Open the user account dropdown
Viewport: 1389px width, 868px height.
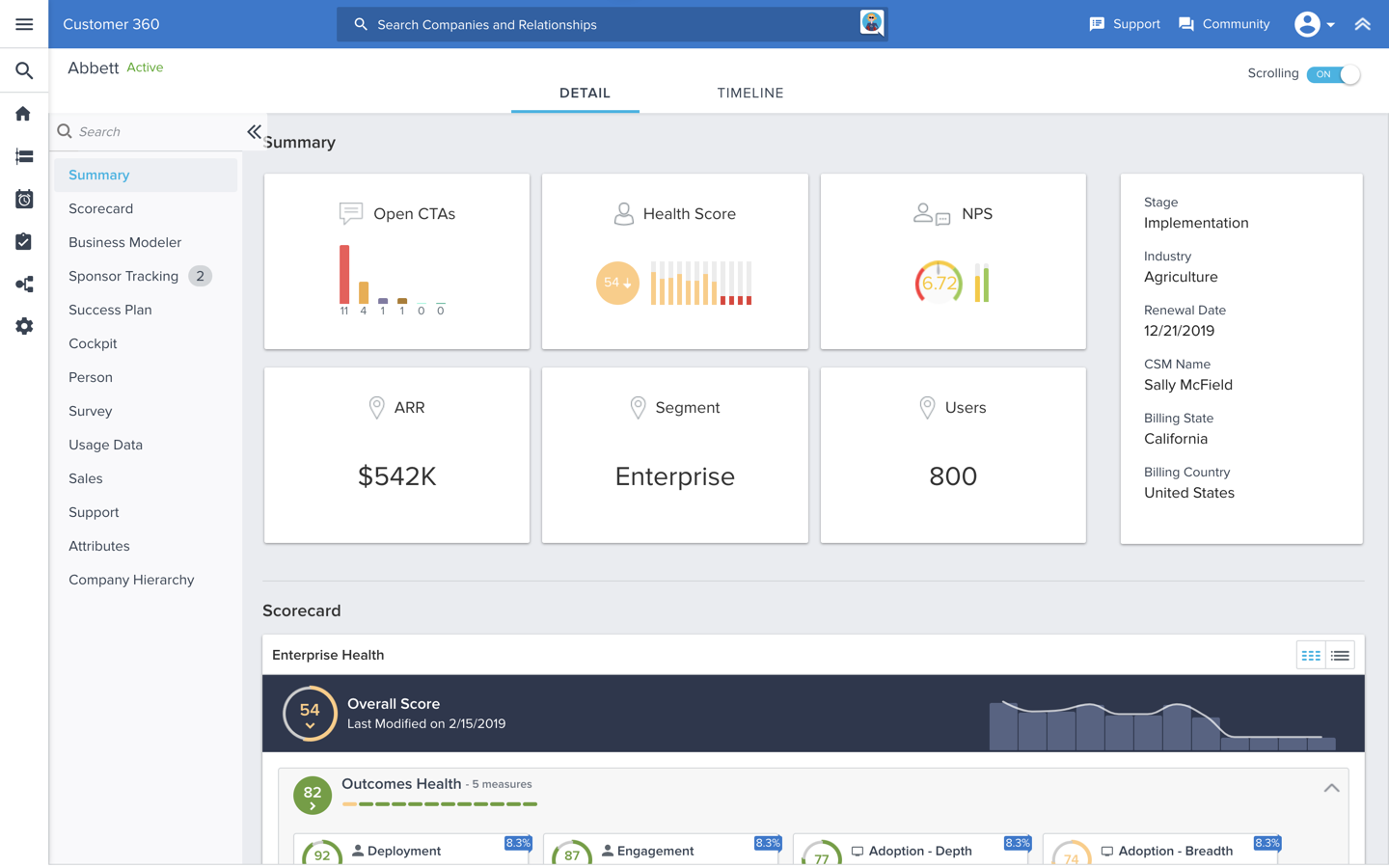tap(1315, 24)
